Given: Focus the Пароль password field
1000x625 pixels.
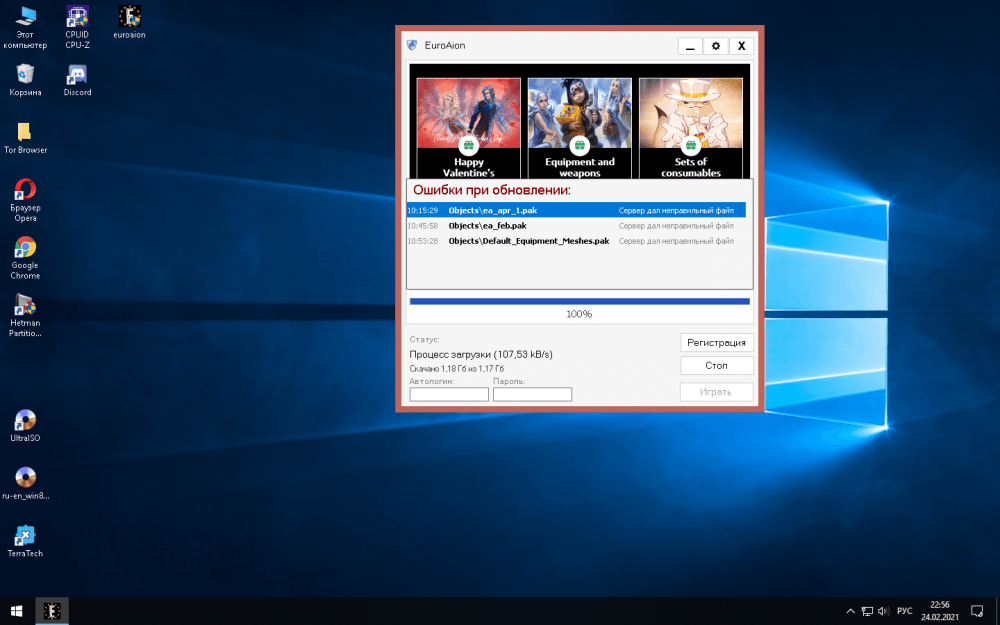Looking at the screenshot, I should (x=532, y=394).
